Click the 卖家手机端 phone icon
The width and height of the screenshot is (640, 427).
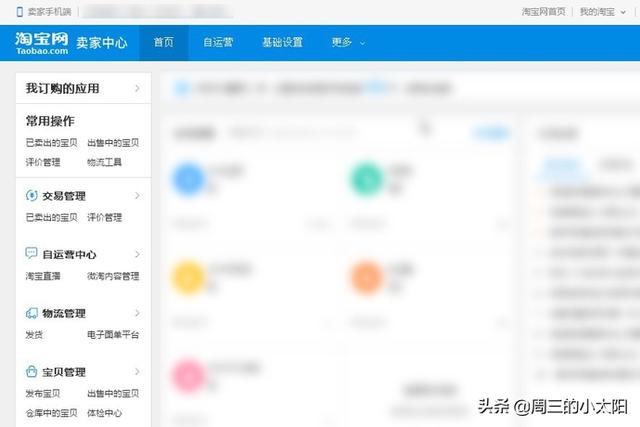(x=19, y=12)
